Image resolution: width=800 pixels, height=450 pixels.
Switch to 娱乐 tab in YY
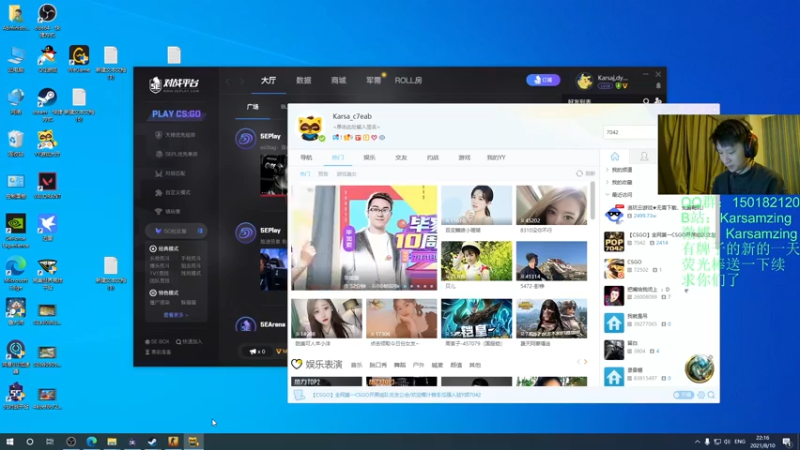click(369, 158)
